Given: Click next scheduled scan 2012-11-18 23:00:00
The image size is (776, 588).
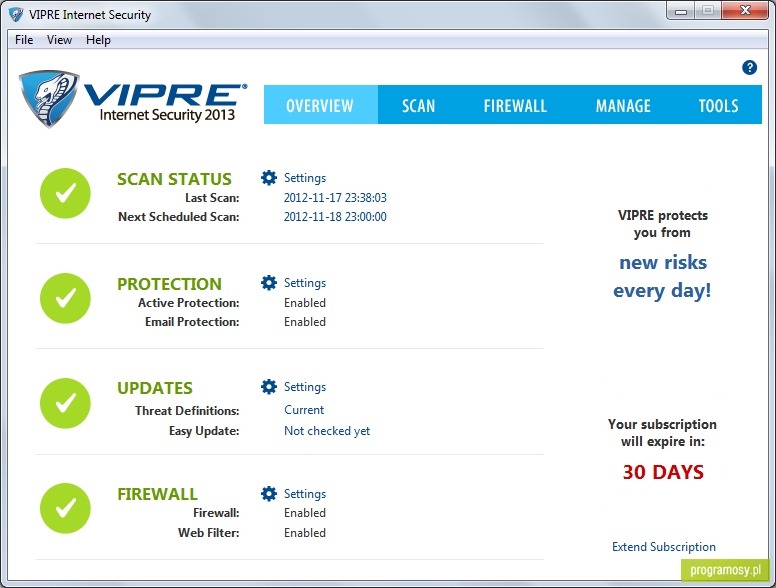Looking at the screenshot, I should [335, 216].
